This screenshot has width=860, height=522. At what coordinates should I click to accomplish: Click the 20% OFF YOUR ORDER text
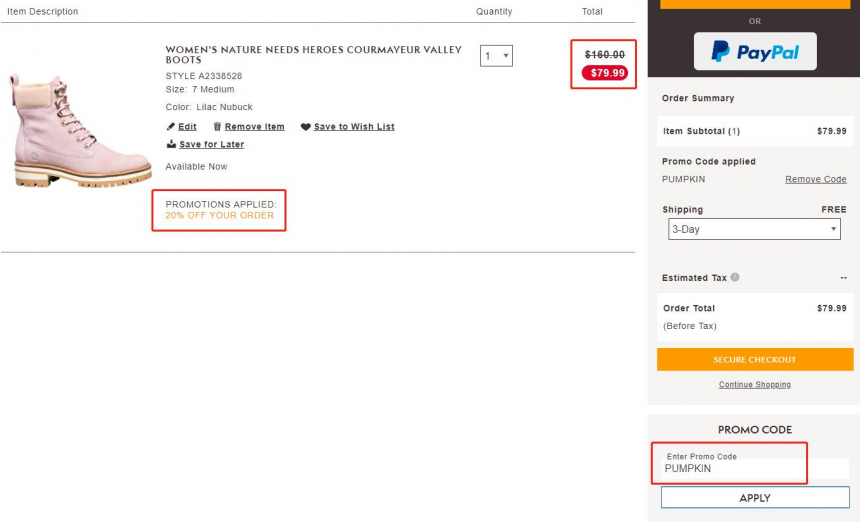tap(219, 215)
